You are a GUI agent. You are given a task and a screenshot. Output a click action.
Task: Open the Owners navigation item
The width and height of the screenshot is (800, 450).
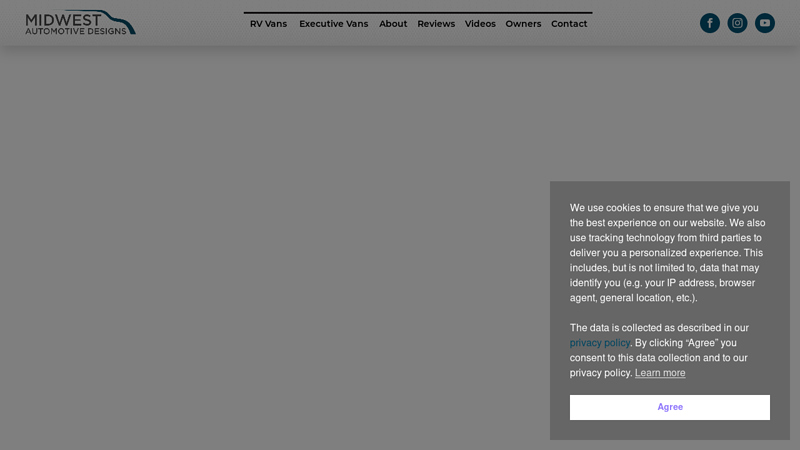[x=523, y=24]
